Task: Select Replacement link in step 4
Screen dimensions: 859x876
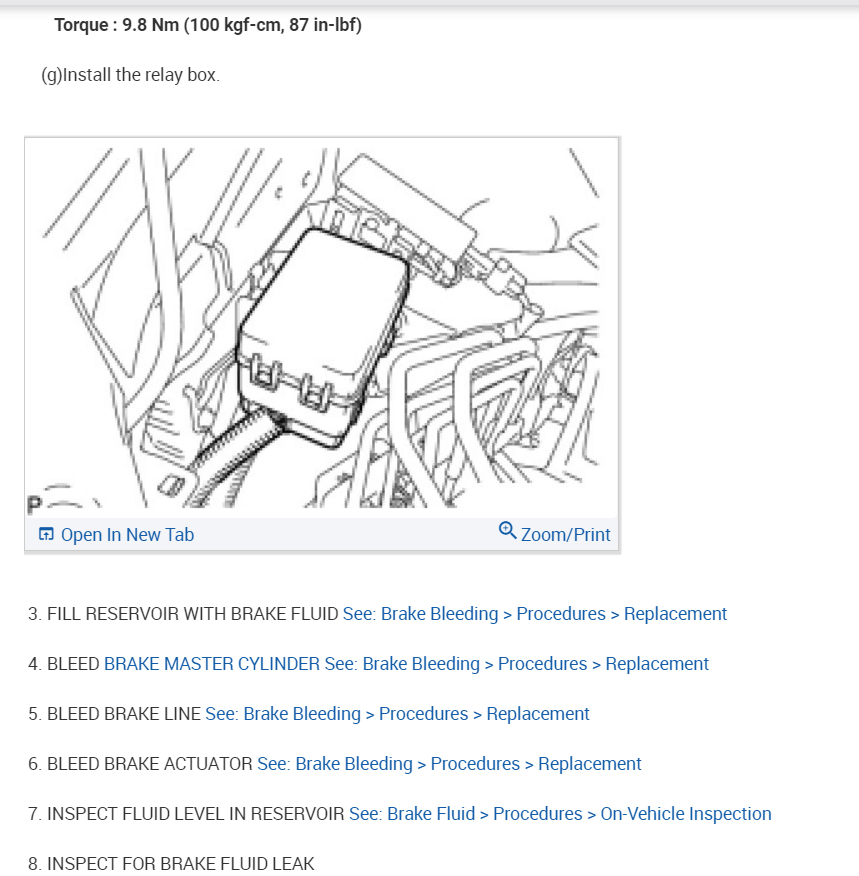Action: (657, 664)
